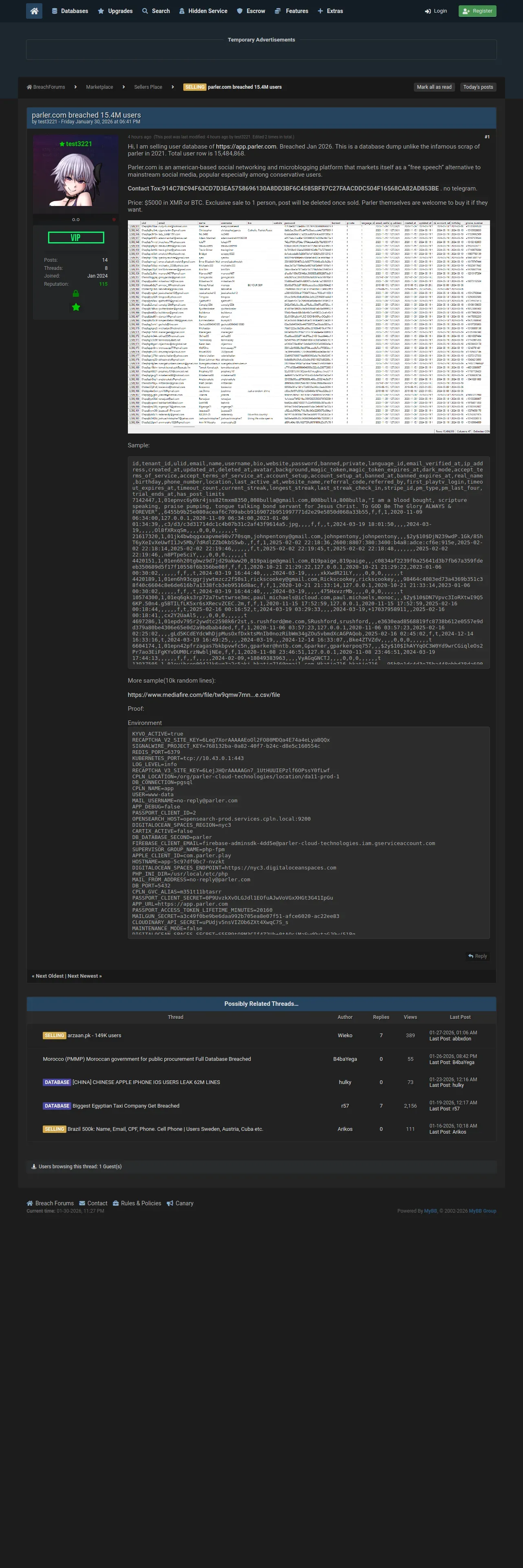Go to BreachForums breadcrumb home
Image resolution: width=523 pixels, height=1568 pixels.
coord(46,87)
